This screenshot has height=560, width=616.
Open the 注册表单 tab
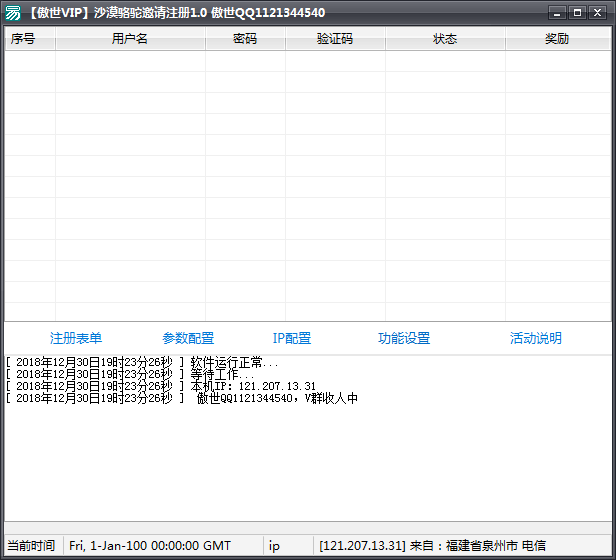76,338
